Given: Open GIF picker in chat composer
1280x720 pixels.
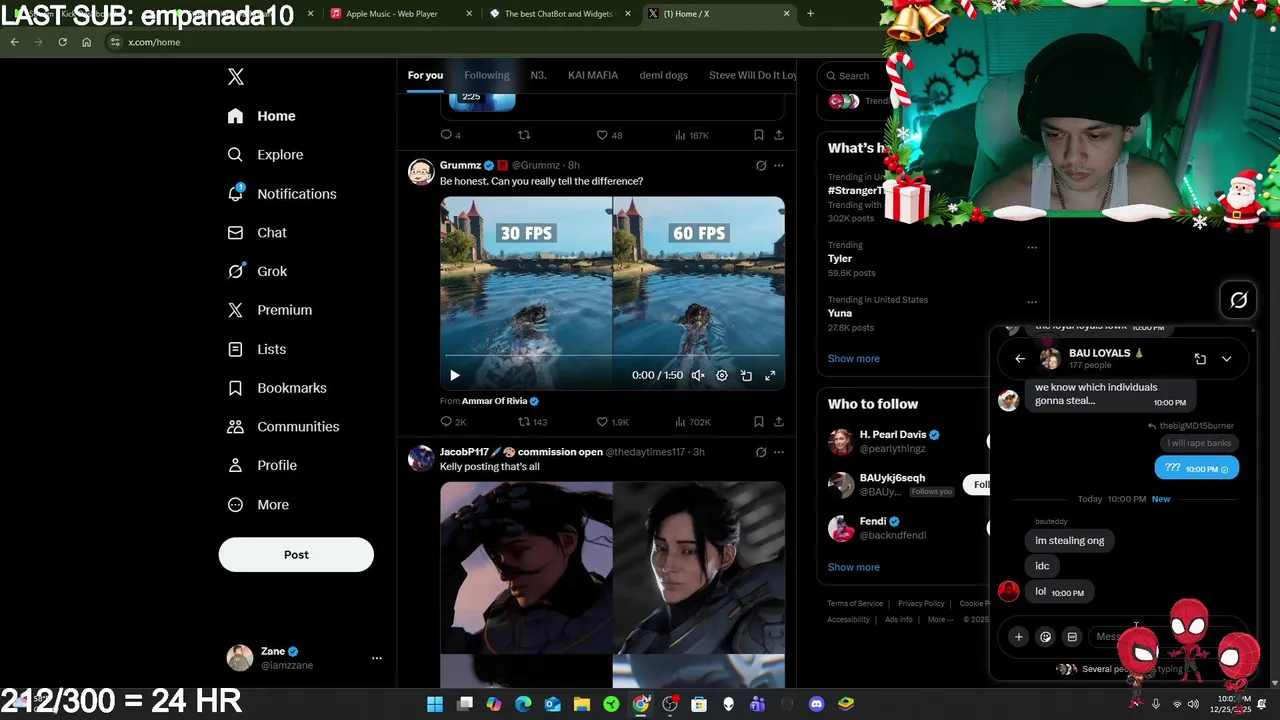Looking at the screenshot, I should 1072,637.
